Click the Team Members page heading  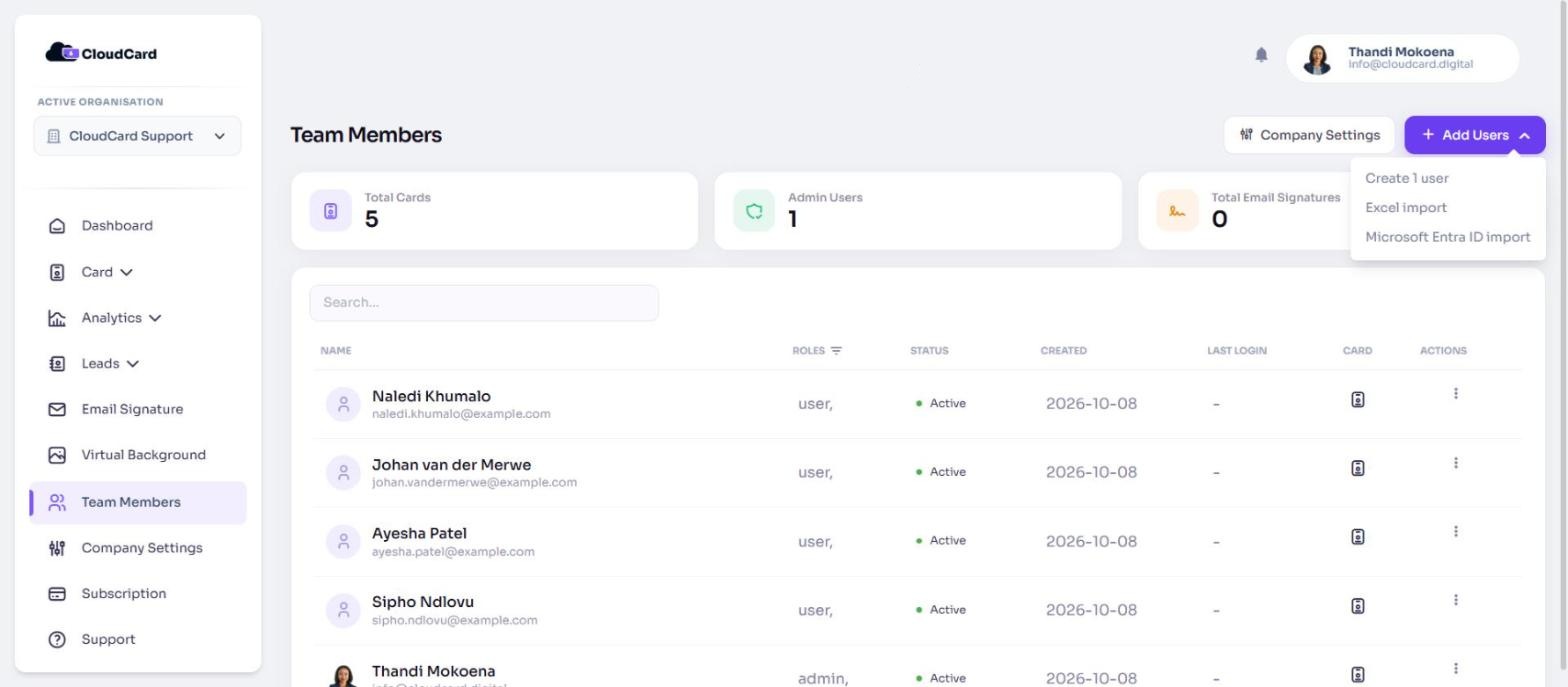point(366,135)
